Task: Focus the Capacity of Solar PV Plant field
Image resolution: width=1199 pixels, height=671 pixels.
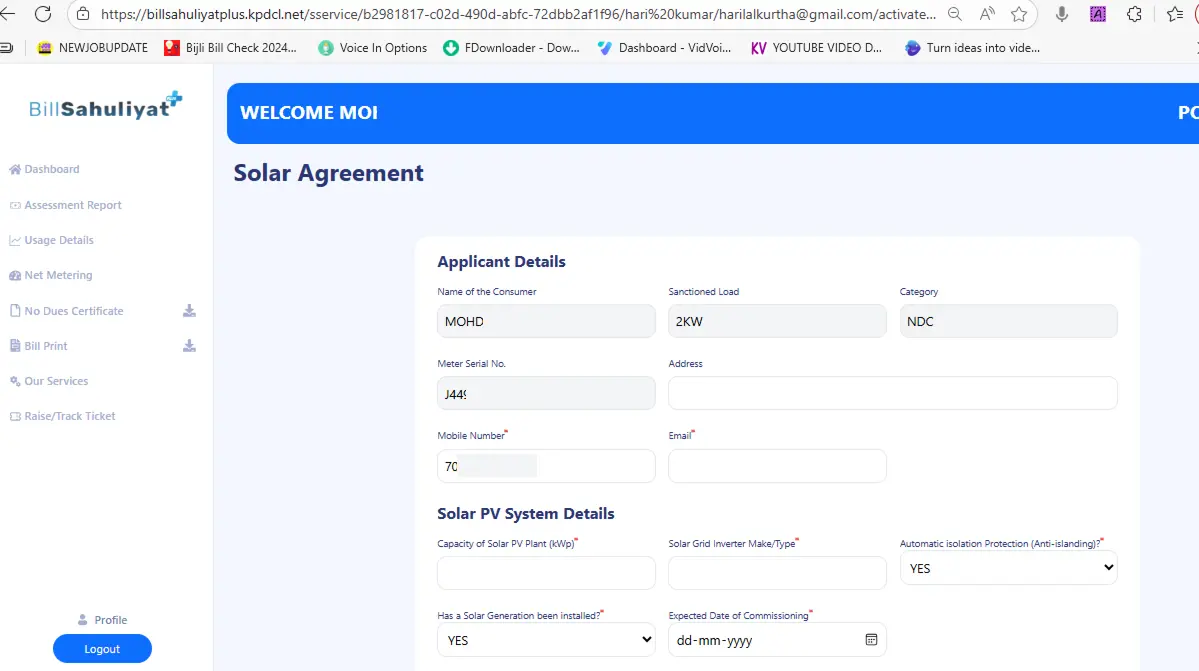Action: 546,573
